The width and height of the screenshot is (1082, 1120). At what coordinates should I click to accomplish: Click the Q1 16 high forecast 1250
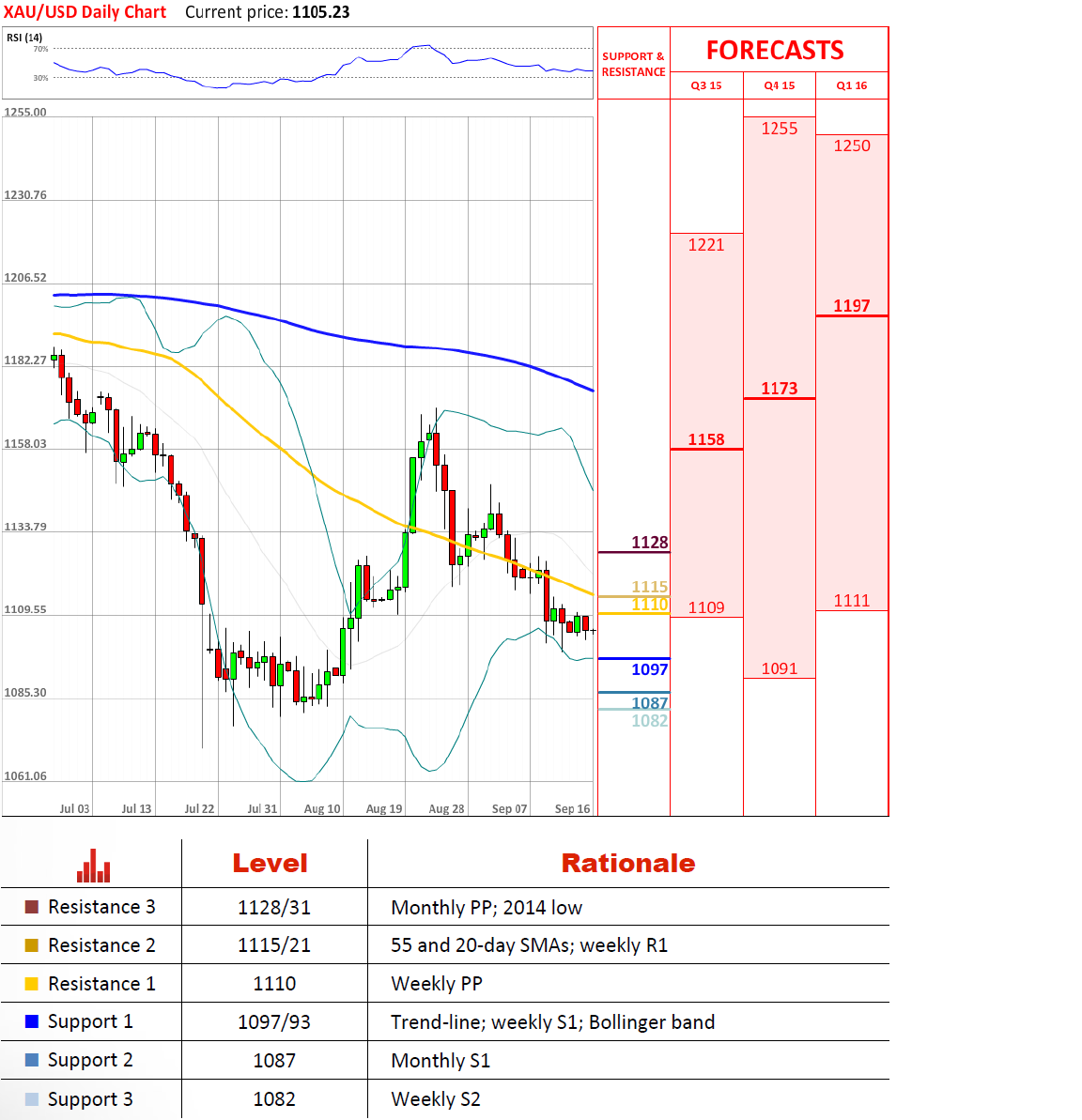click(x=852, y=146)
